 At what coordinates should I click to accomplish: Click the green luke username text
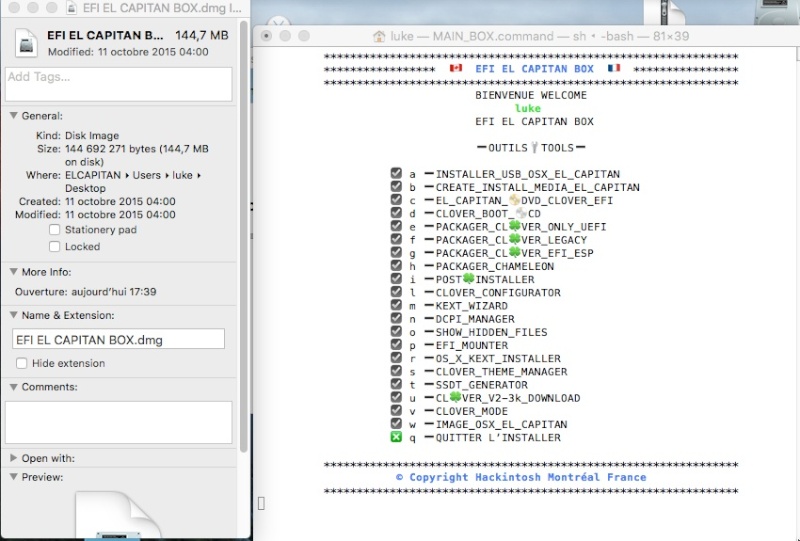(x=528, y=108)
